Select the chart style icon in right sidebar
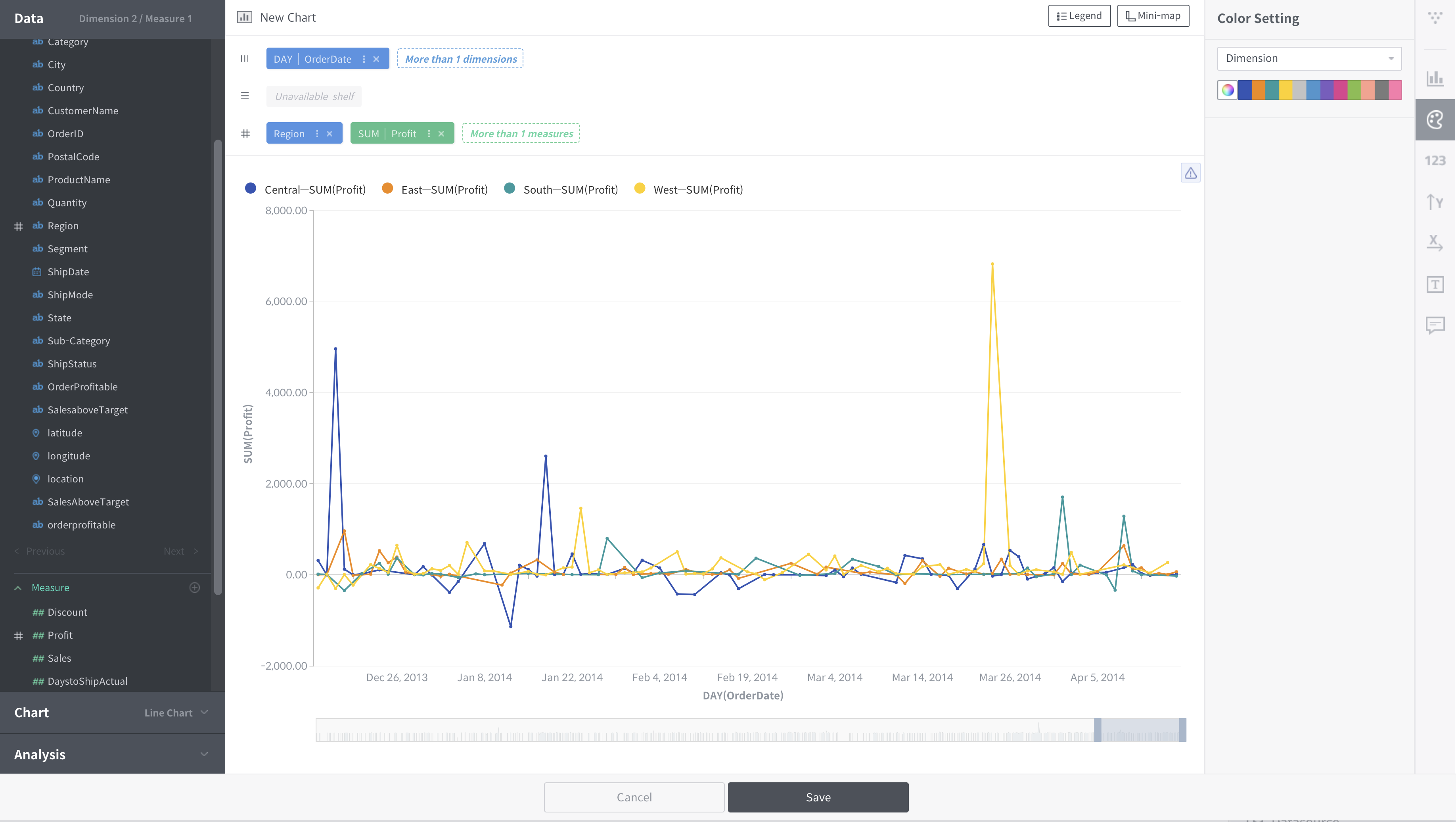The width and height of the screenshot is (1456, 822). (1435, 79)
